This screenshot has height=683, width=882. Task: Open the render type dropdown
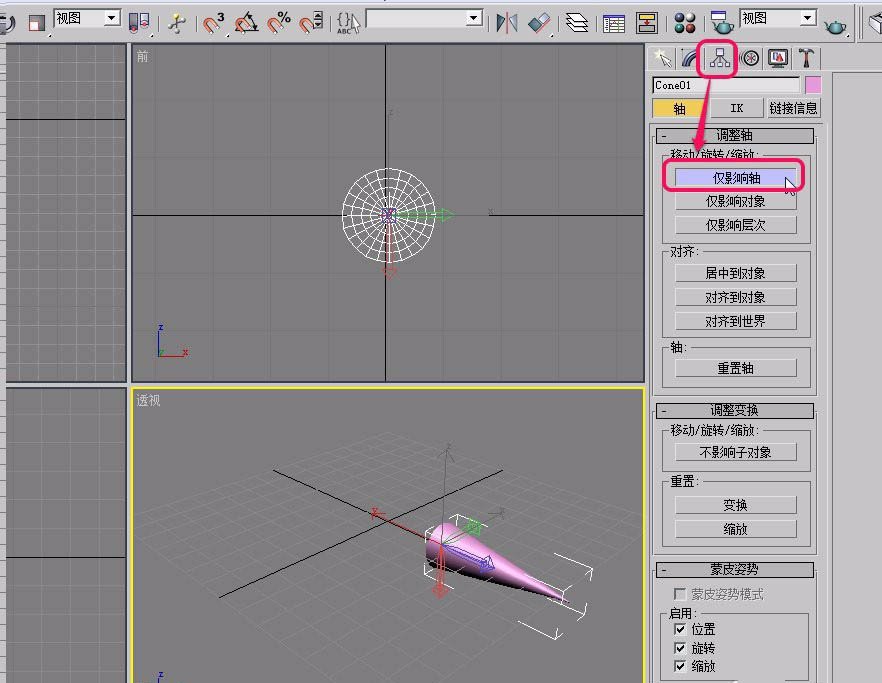[808, 18]
